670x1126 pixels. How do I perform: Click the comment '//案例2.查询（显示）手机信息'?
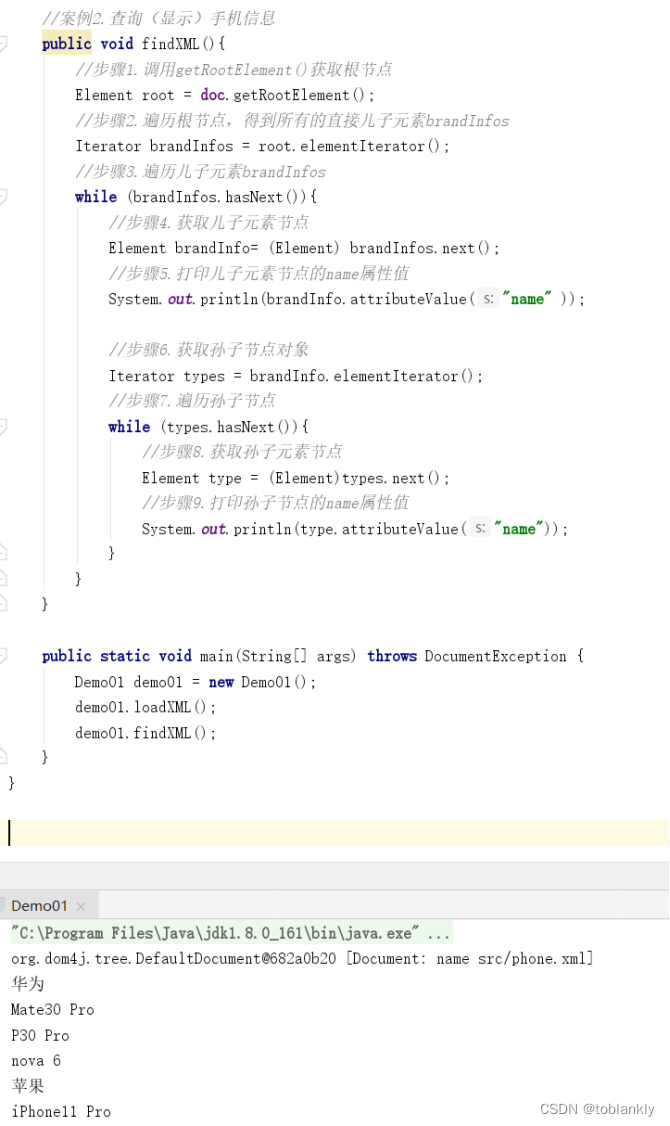[x=159, y=18]
